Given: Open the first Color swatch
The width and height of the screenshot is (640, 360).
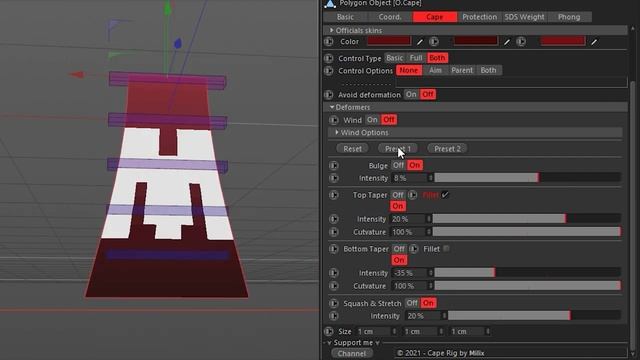Looking at the screenshot, I should (x=389, y=41).
